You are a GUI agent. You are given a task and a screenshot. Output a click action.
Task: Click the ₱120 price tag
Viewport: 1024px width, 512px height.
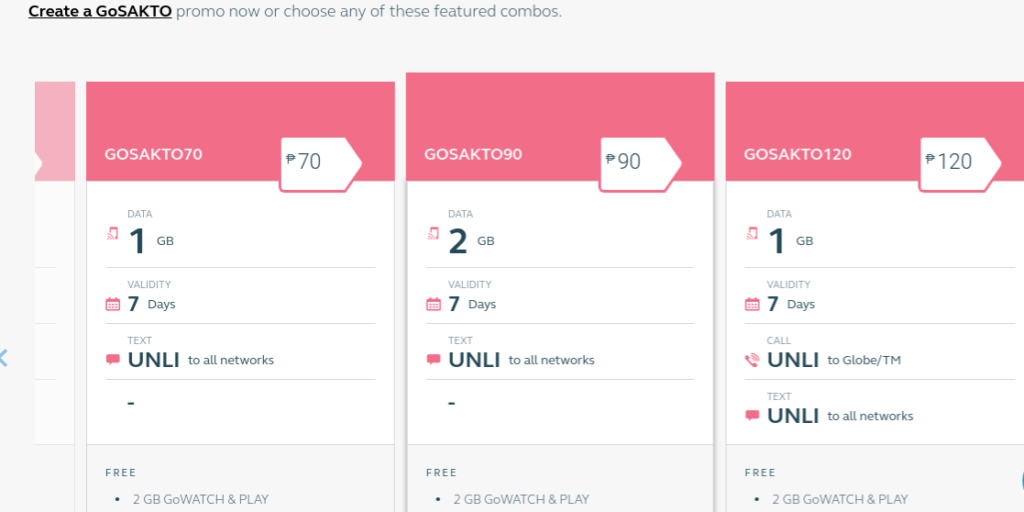[x=959, y=165]
